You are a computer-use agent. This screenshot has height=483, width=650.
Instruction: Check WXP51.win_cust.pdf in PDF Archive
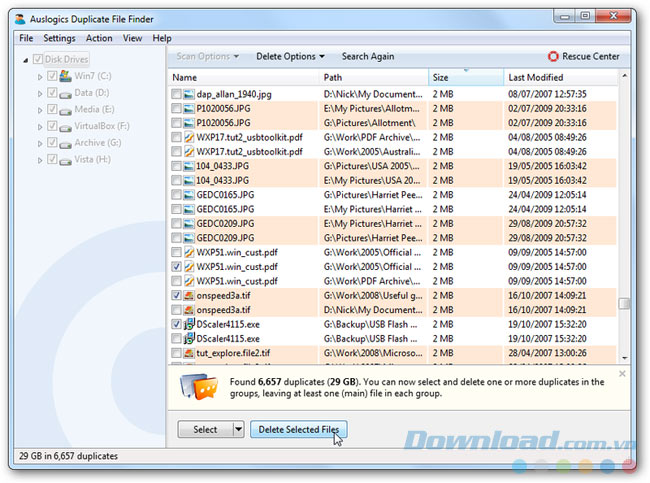pyautogui.click(x=176, y=281)
